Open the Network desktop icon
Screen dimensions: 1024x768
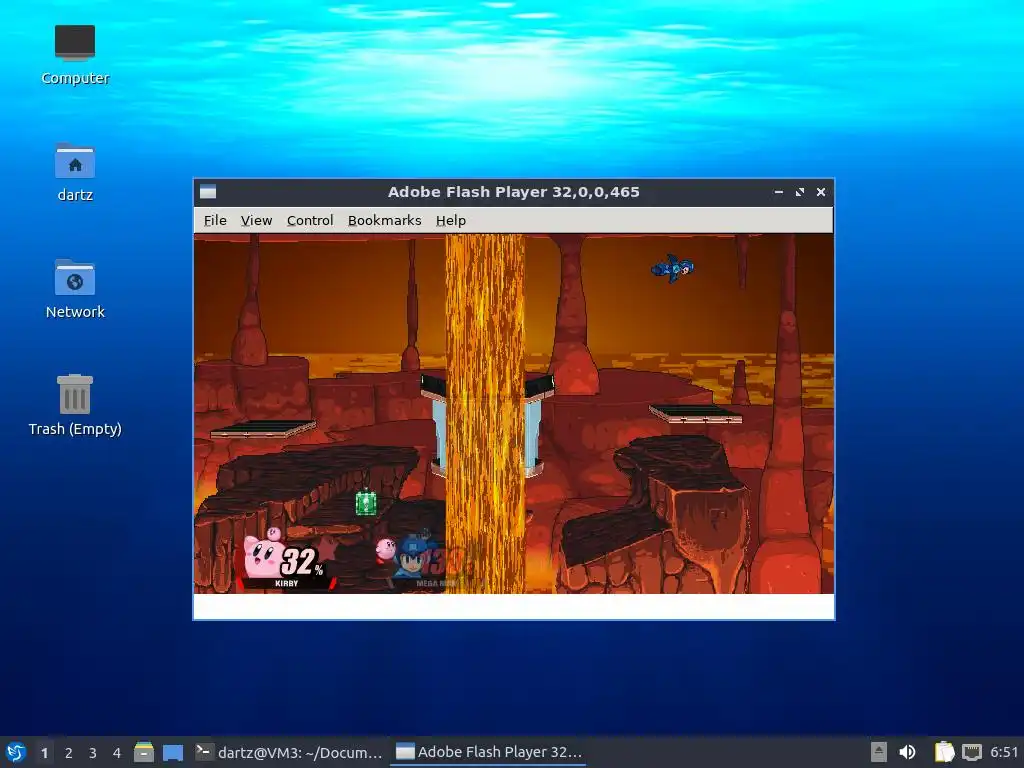coord(74,289)
